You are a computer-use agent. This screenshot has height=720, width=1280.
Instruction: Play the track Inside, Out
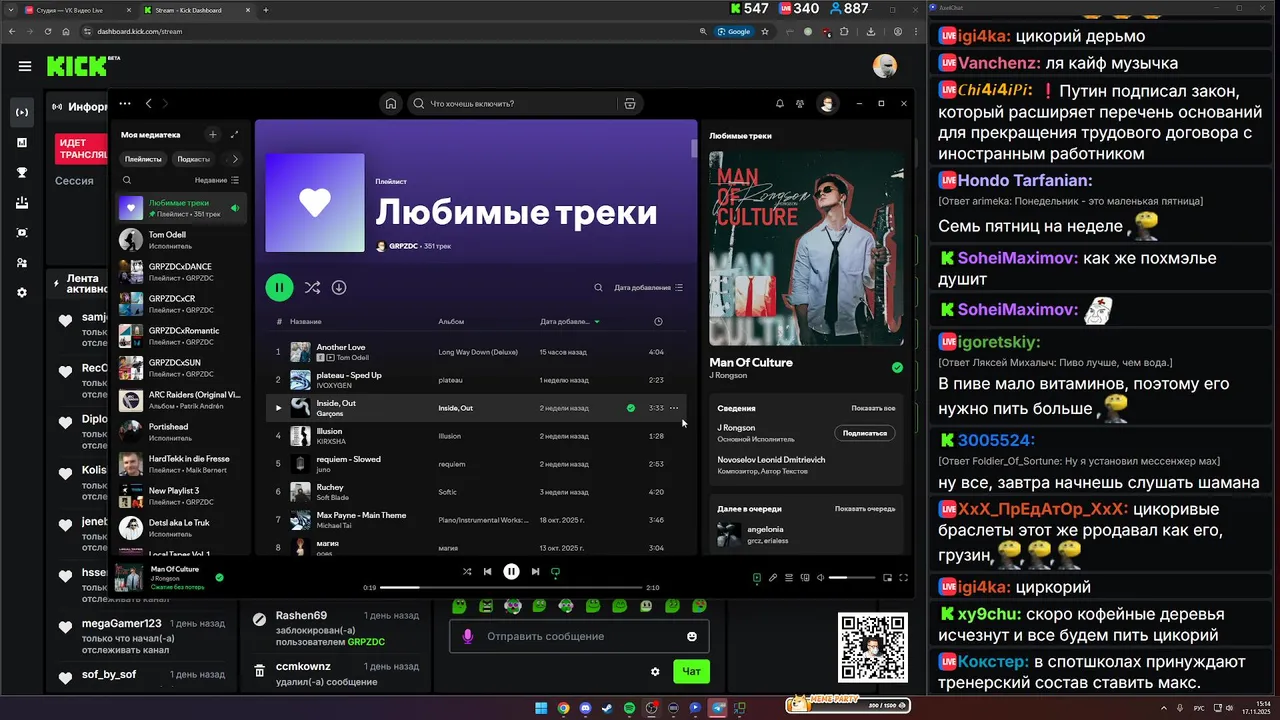coord(279,408)
